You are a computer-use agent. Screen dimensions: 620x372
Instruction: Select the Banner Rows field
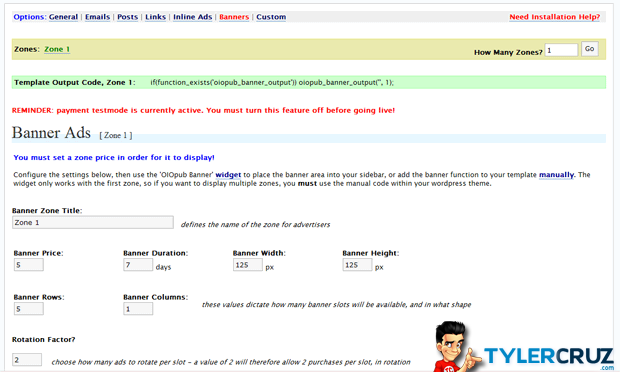coord(29,308)
